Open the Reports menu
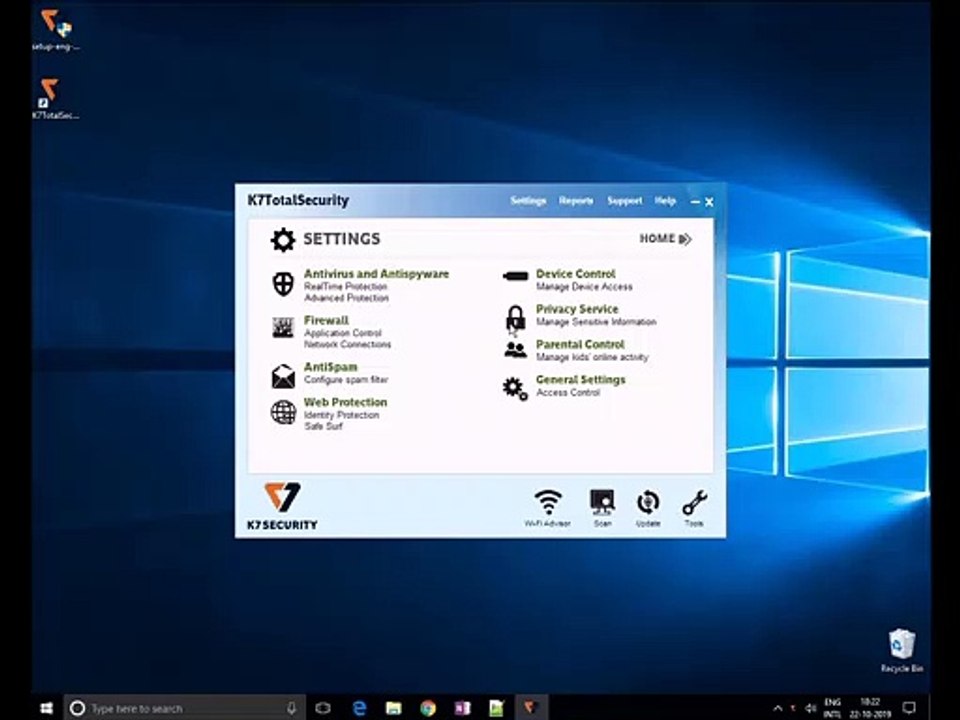This screenshot has width=960, height=720. pyautogui.click(x=576, y=201)
